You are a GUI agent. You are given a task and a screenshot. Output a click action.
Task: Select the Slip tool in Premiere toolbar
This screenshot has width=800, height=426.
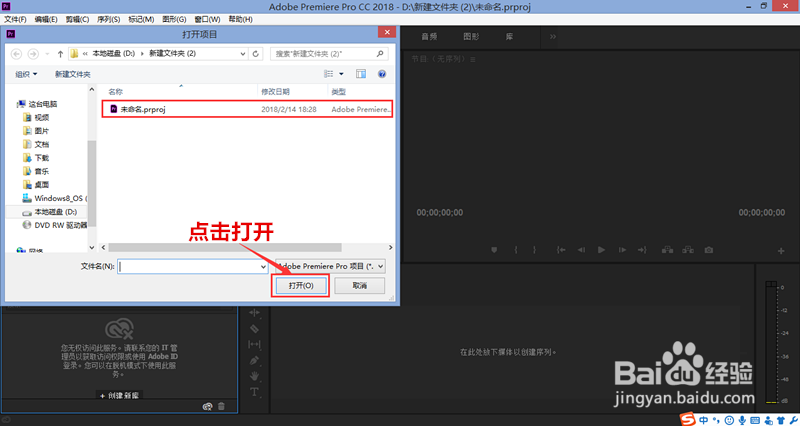(254, 344)
